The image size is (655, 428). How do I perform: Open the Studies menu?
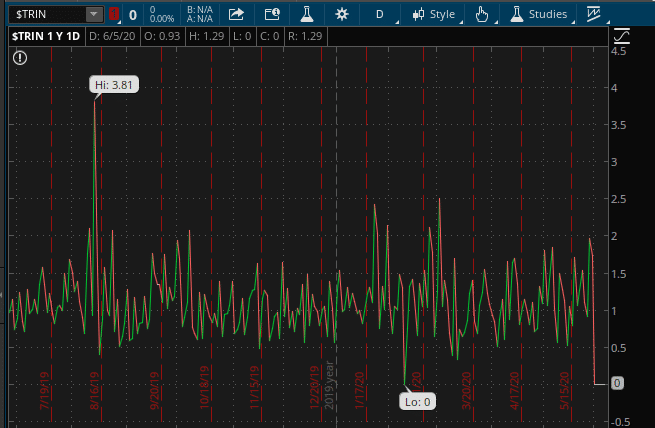tap(538, 14)
